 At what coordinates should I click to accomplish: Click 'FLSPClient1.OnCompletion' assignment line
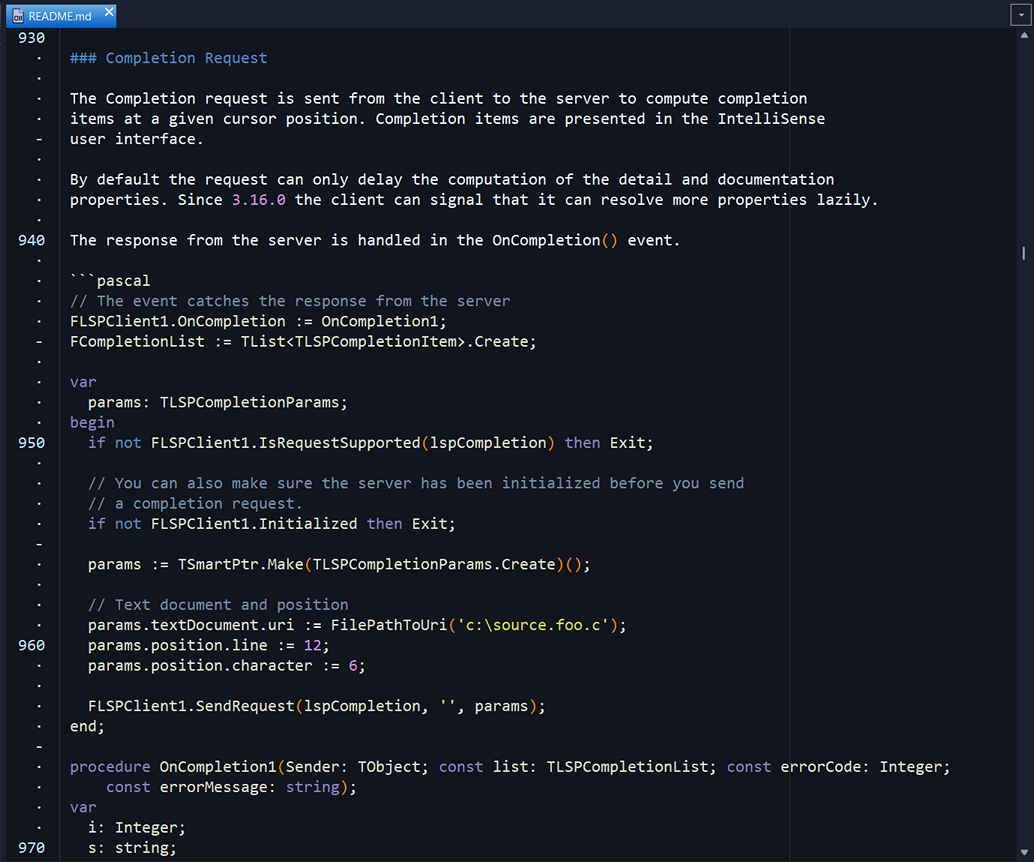pyautogui.click(x=258, y=322)
